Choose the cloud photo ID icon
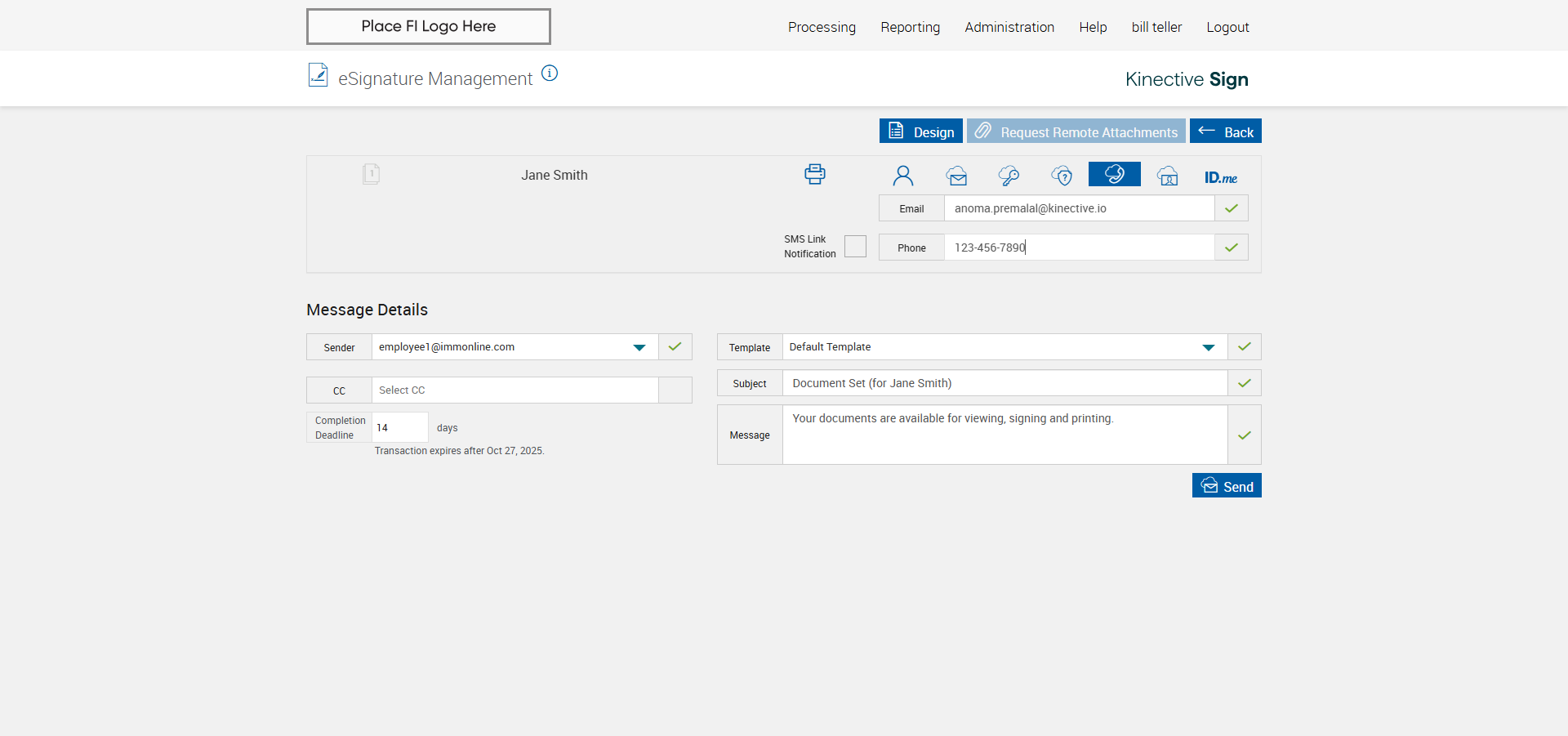This screenshot has height=736, width=1568. tap(1167, 176)
